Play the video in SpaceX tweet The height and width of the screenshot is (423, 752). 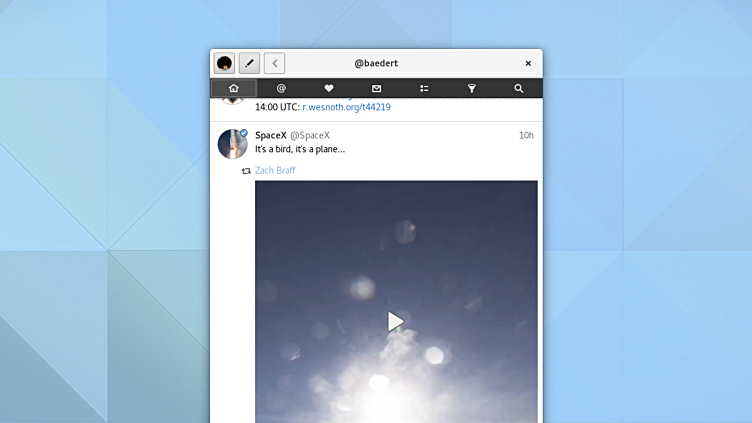(x=396, y=321)
